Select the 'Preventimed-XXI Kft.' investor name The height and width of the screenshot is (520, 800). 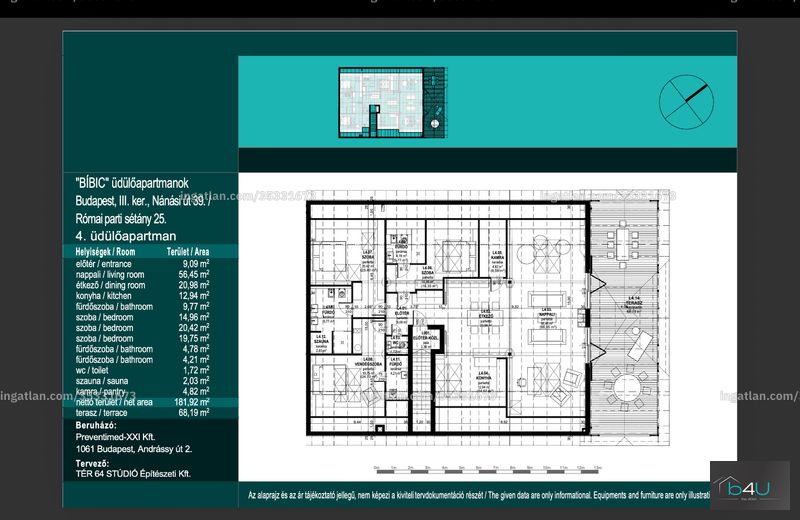pyautogui.click(x=115, y=437)
